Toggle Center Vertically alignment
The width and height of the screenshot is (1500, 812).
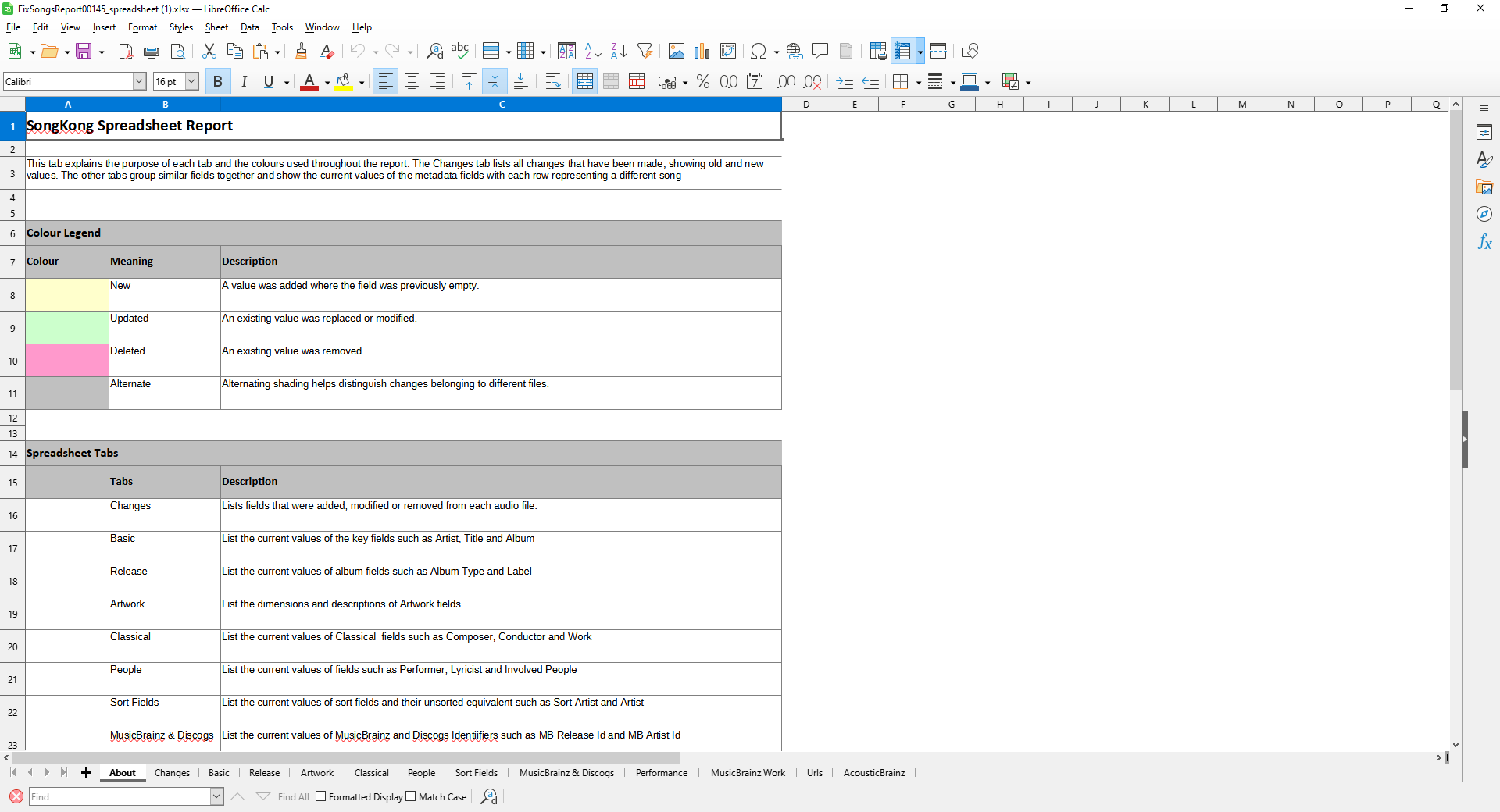495,82
